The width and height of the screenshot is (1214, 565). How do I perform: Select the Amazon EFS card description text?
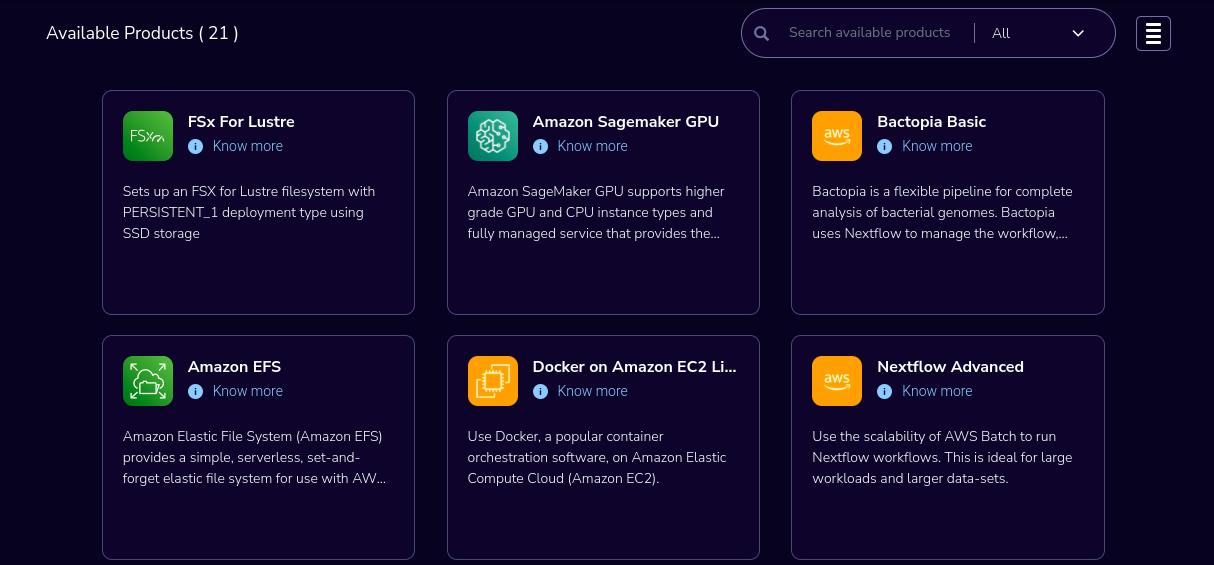tap(255, 457)
